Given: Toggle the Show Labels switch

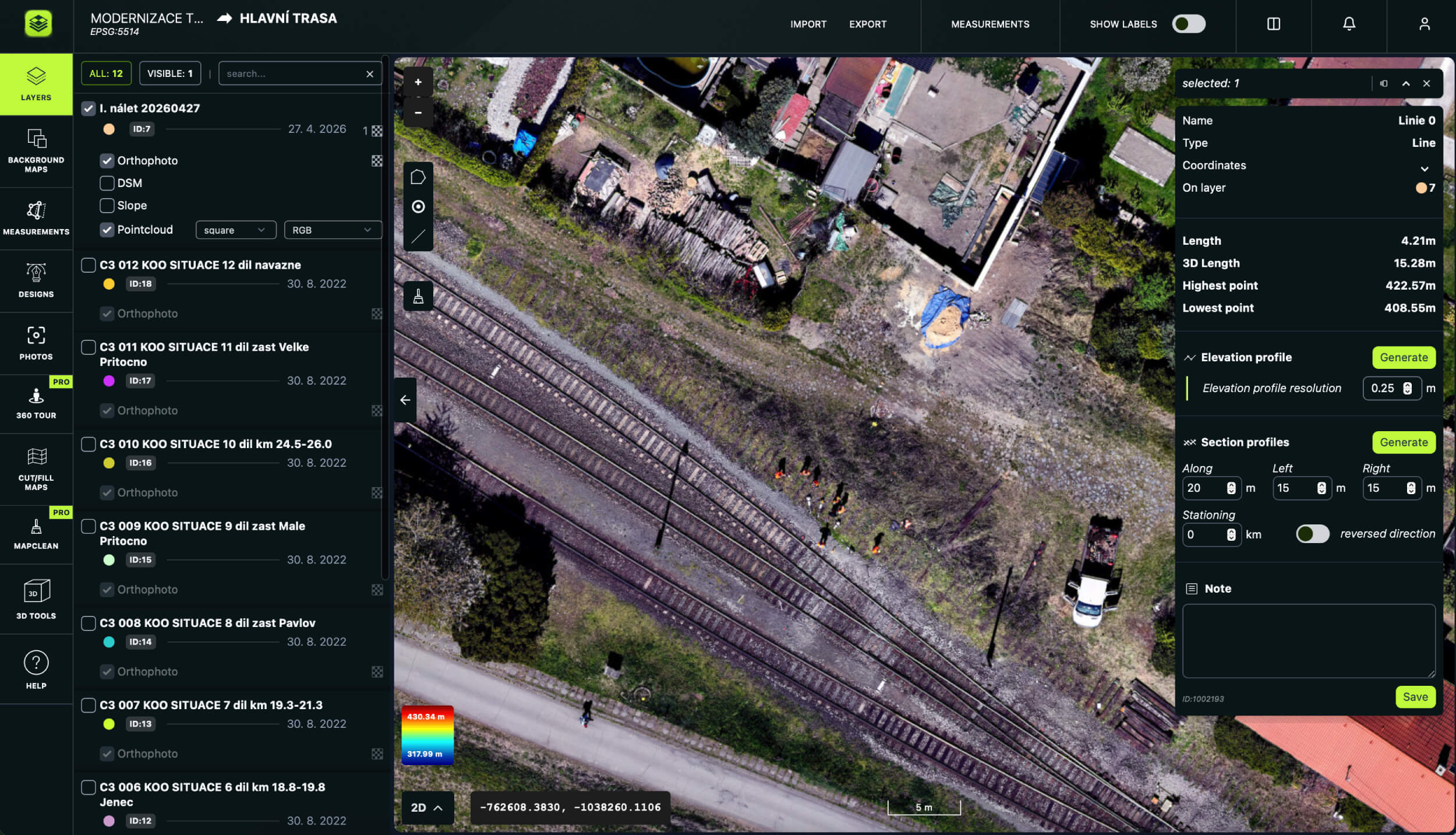Looking at the screenshot, I should pos(1189,24).
